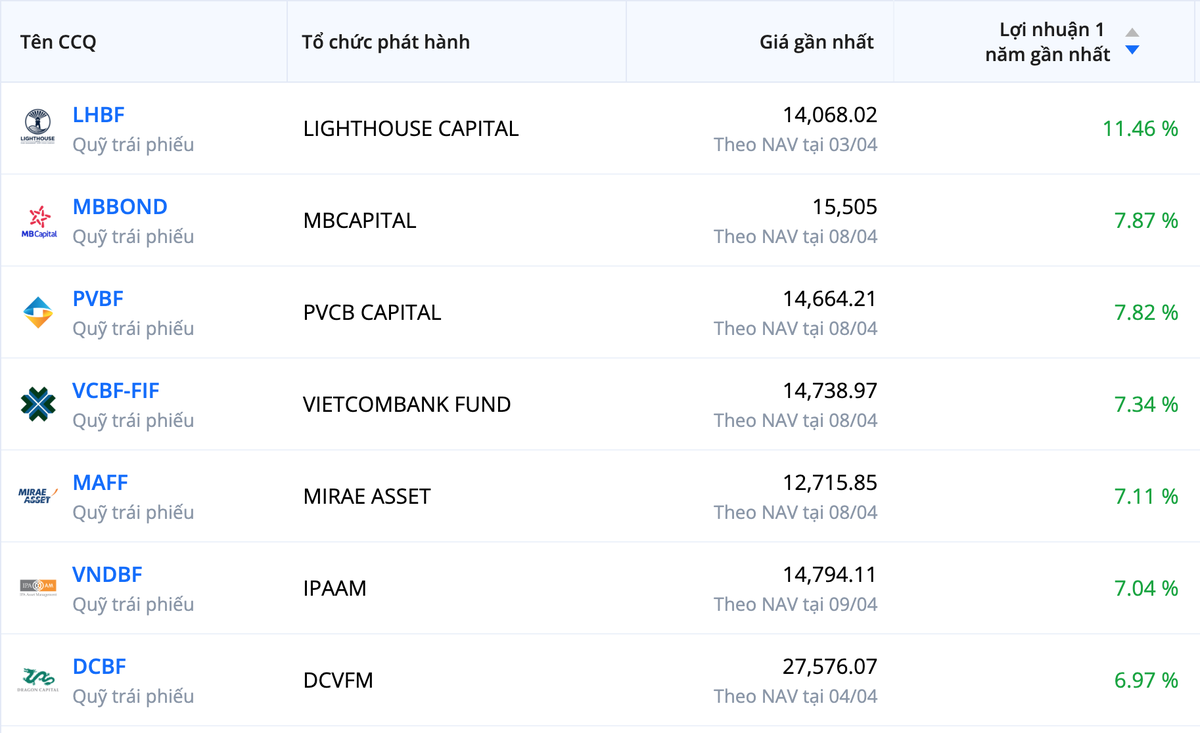Sort by 'Lợi nhuận 1 năm gần nhất' header
Screen dimensions: 1200x733
tap(1046, 42)
